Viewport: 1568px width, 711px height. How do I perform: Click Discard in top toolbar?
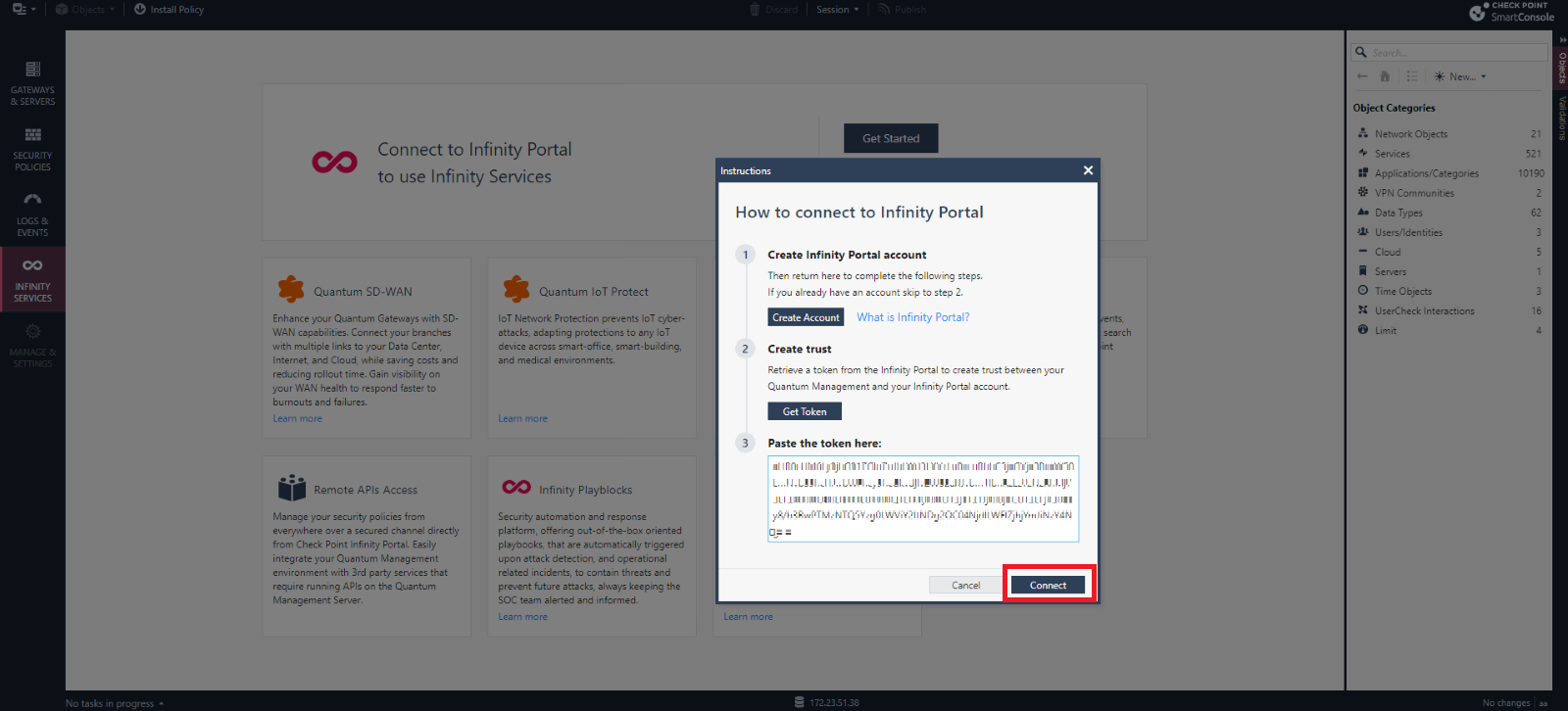click(773, 9)
